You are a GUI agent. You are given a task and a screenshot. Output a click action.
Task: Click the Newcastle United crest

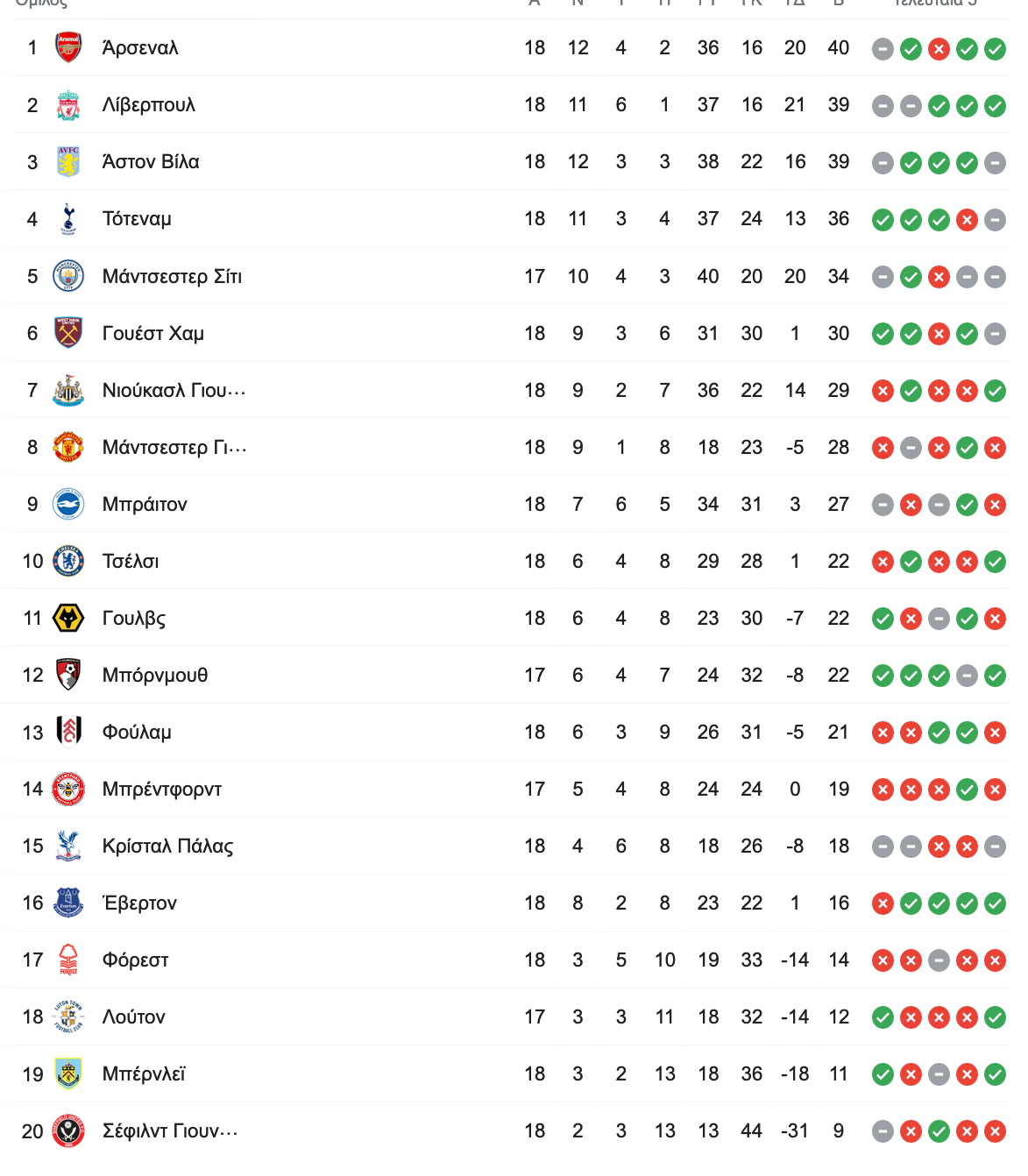[x=68, y=390]
